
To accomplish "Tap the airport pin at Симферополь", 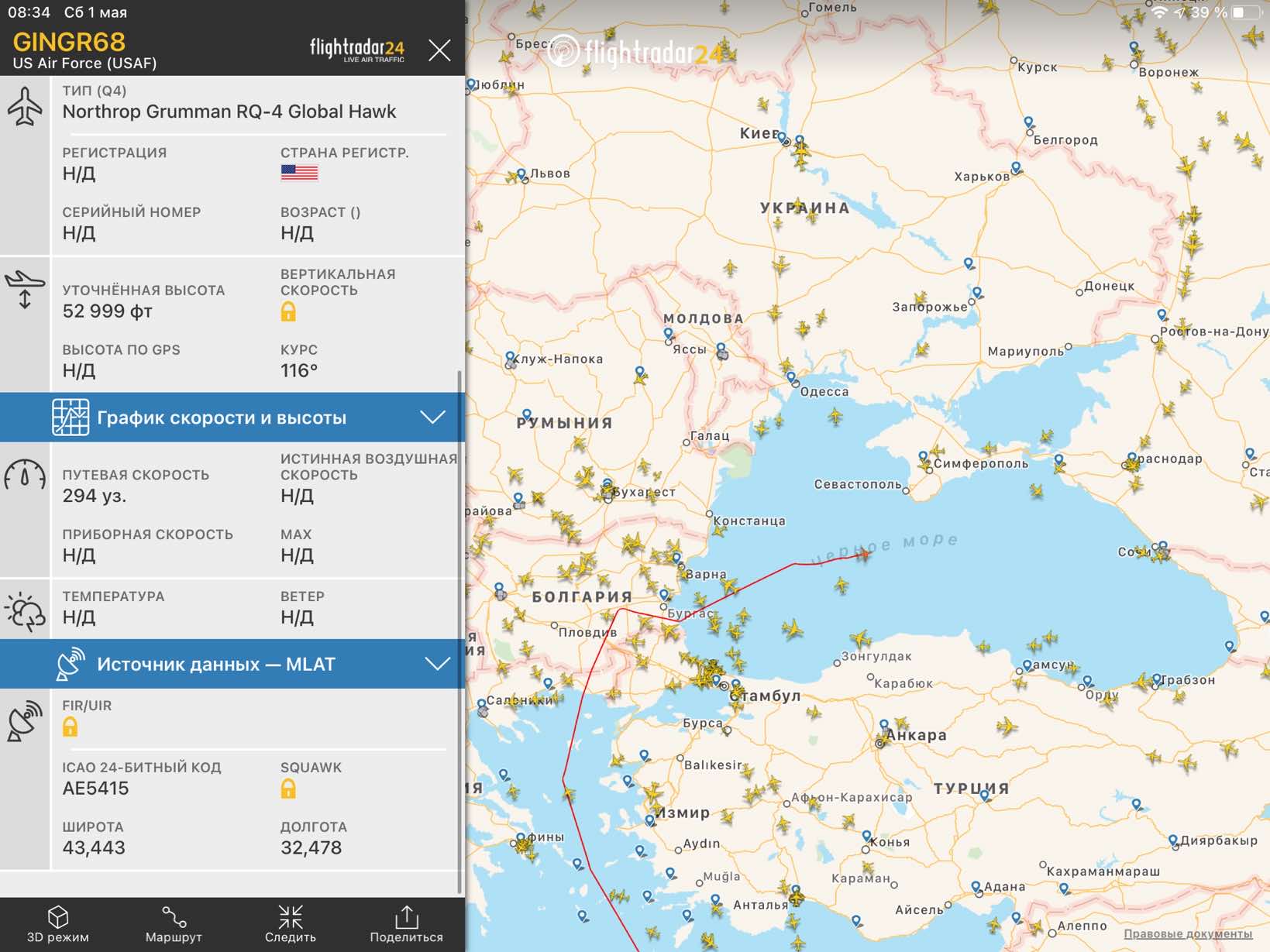I will click(x=923, y=457).
